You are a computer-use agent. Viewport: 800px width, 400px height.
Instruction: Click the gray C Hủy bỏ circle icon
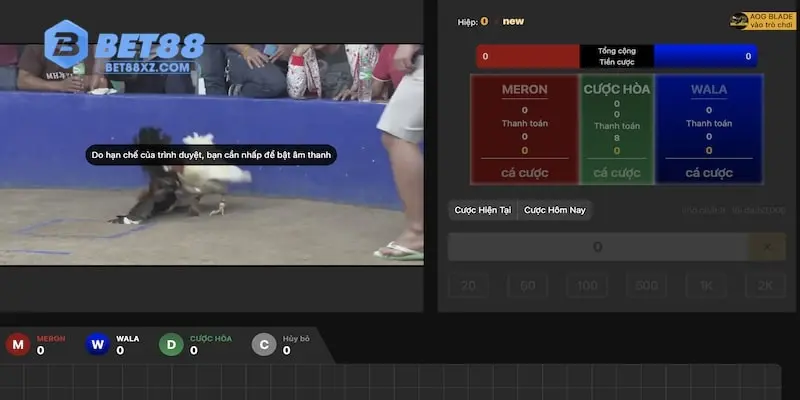coord(264,345)
